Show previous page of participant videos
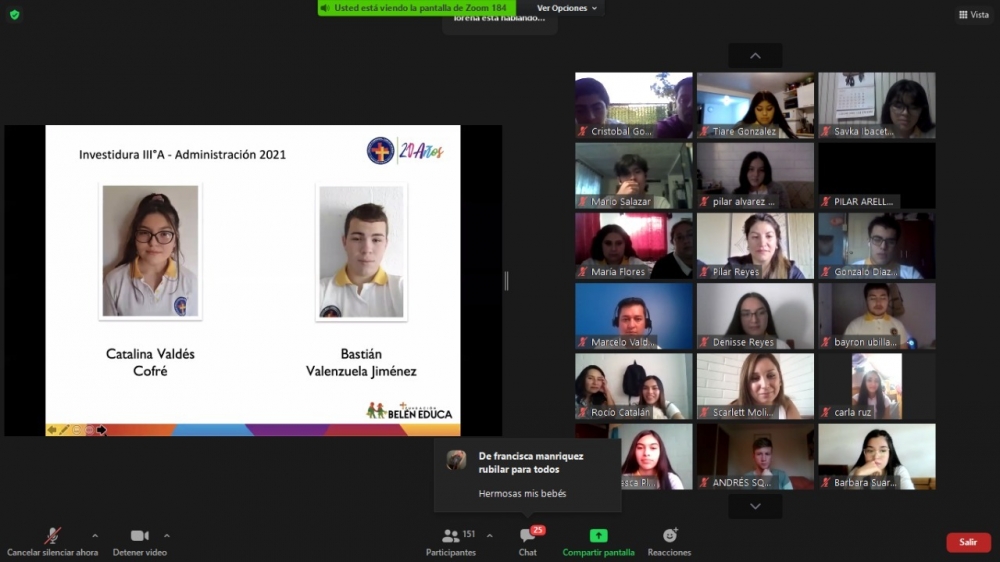The image size is (1000, 562). [x=755, y=56]
